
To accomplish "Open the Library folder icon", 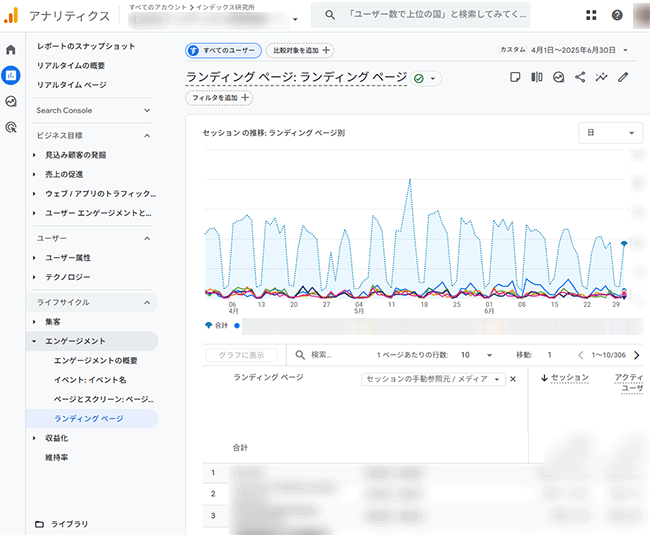I will click(39, 524).
